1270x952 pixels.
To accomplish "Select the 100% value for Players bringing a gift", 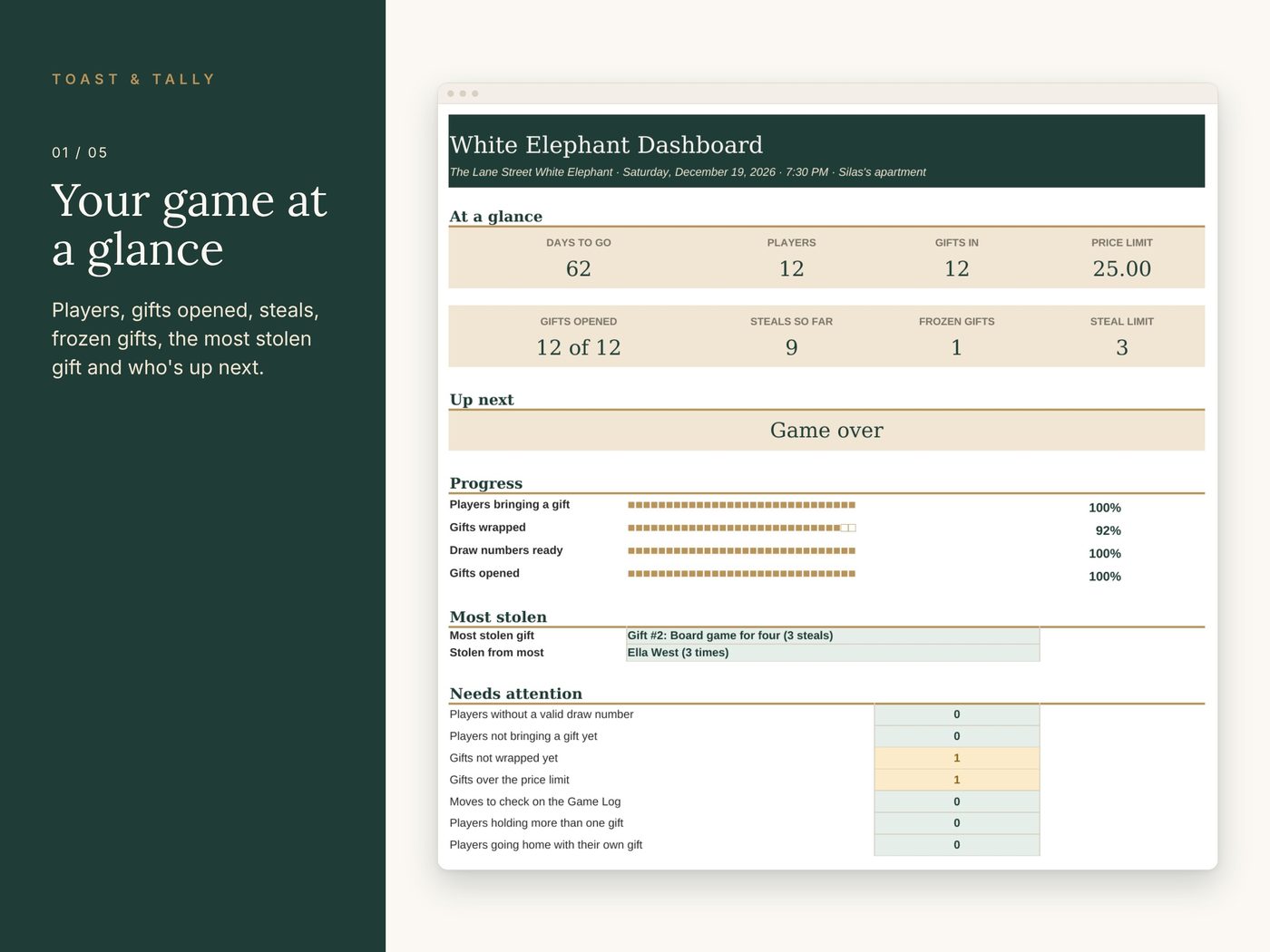I will click(1105, 508).
